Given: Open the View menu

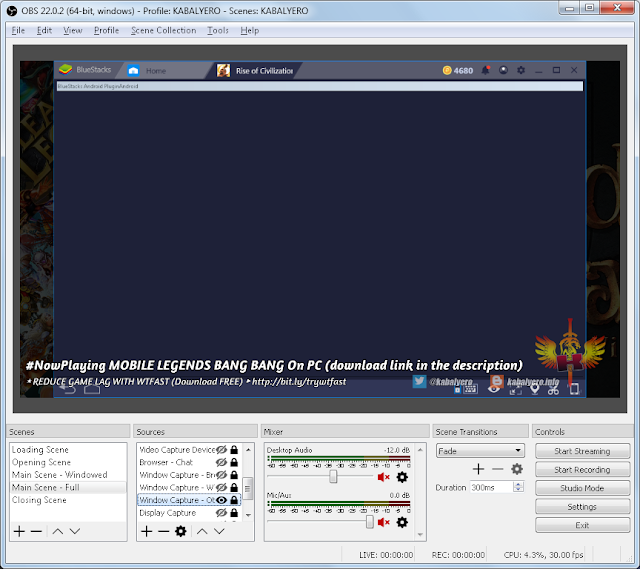Looking at the screenshot, I should [73, 30].
